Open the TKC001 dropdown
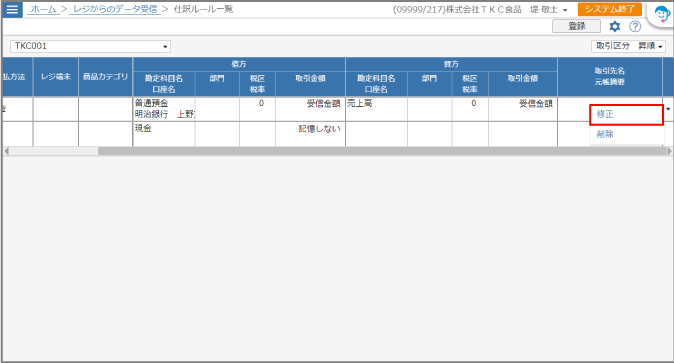 coord(90,46)
